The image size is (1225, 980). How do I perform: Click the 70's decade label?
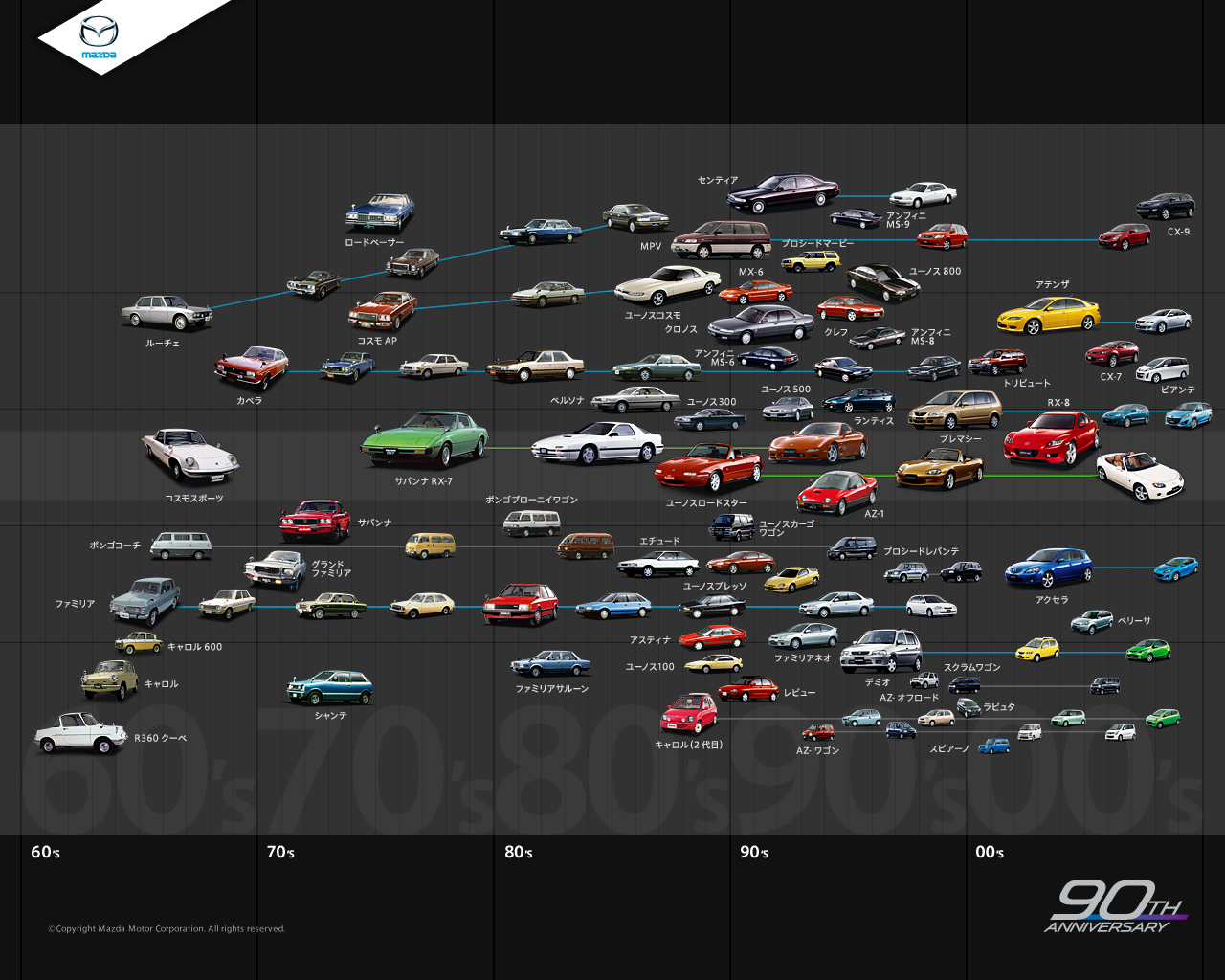280,852
